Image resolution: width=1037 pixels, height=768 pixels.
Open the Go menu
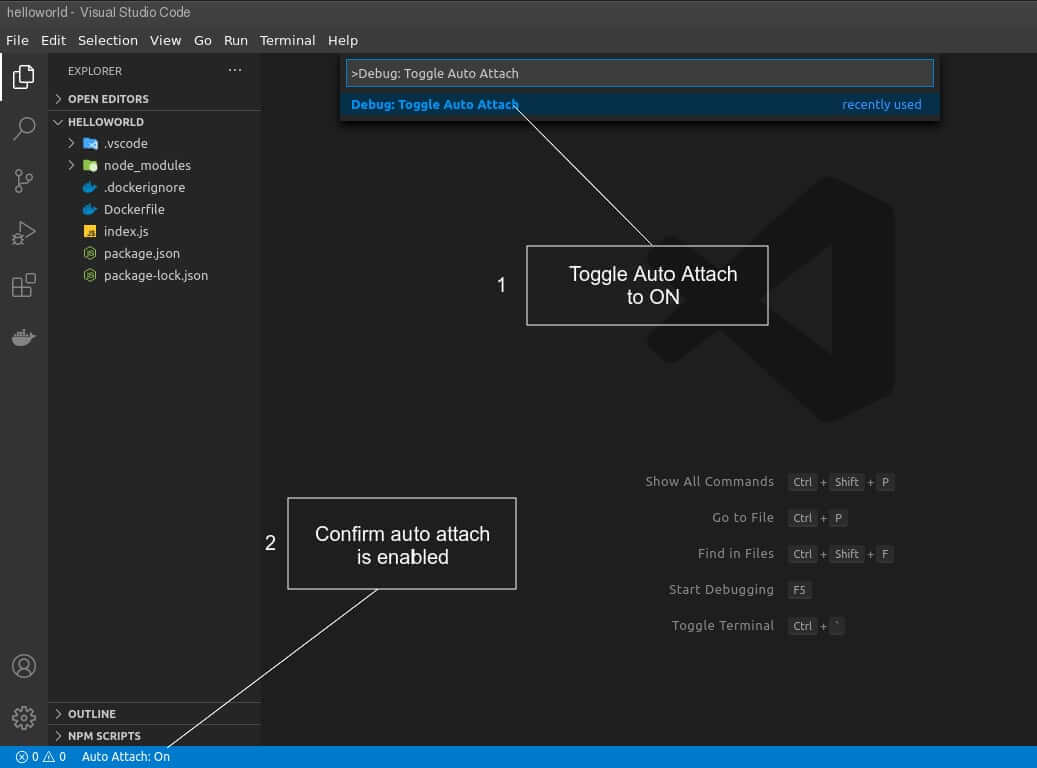203,40
